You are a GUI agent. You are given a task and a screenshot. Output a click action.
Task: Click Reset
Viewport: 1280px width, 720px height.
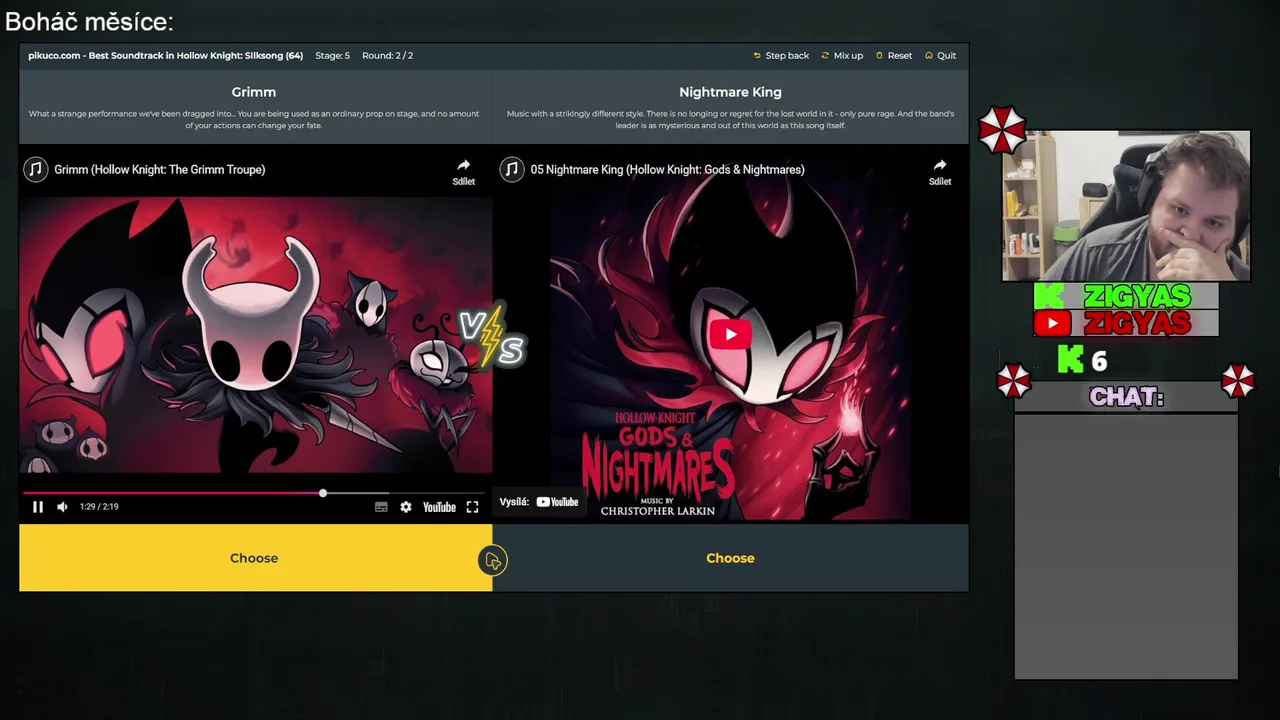894,56
